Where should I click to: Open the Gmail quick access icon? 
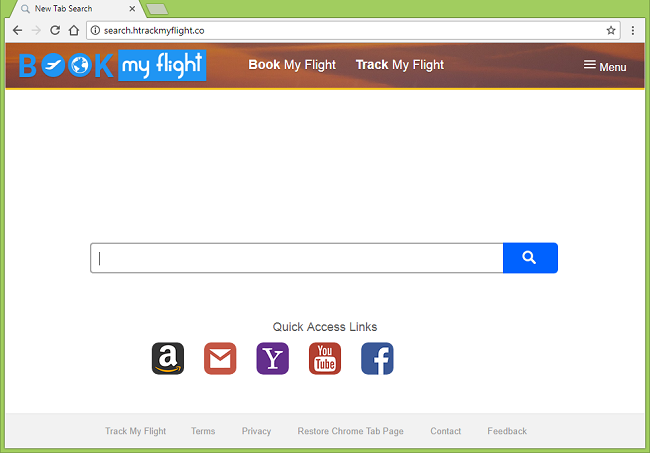(220, 358)
